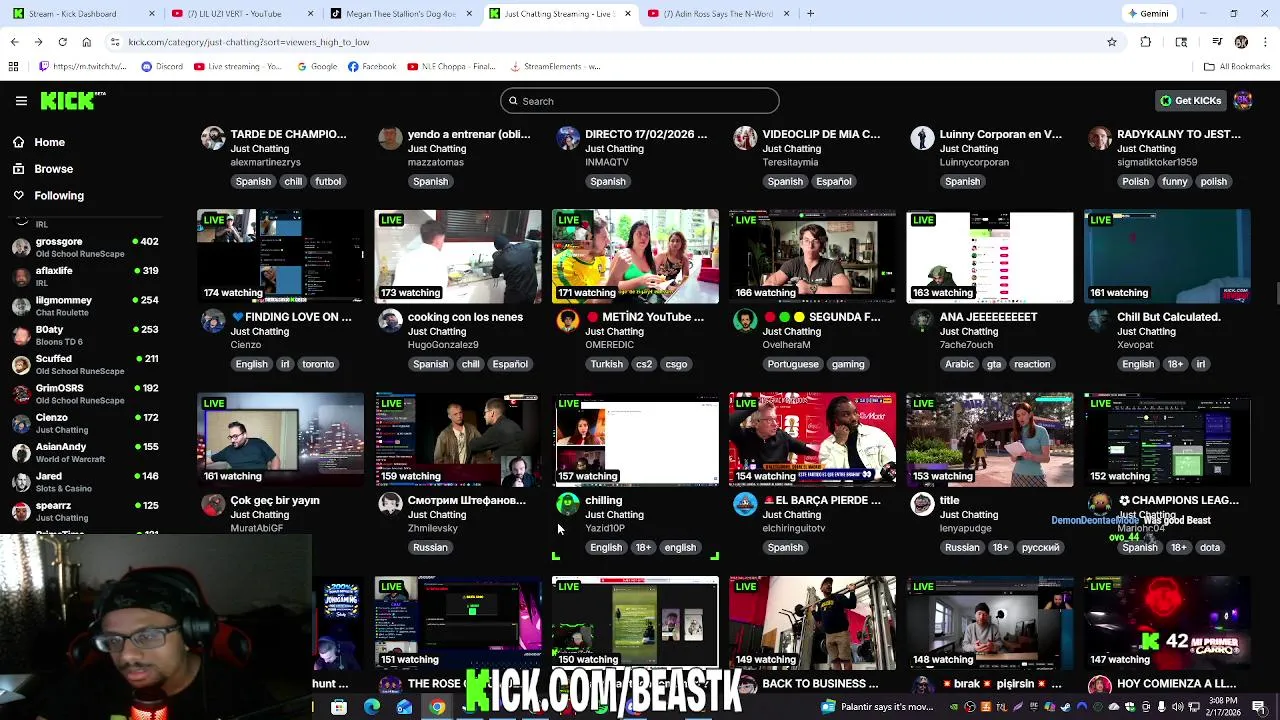Switch to Megan Thee Stallion's Dog tab
1280x720 pixels.
[400, 14]
